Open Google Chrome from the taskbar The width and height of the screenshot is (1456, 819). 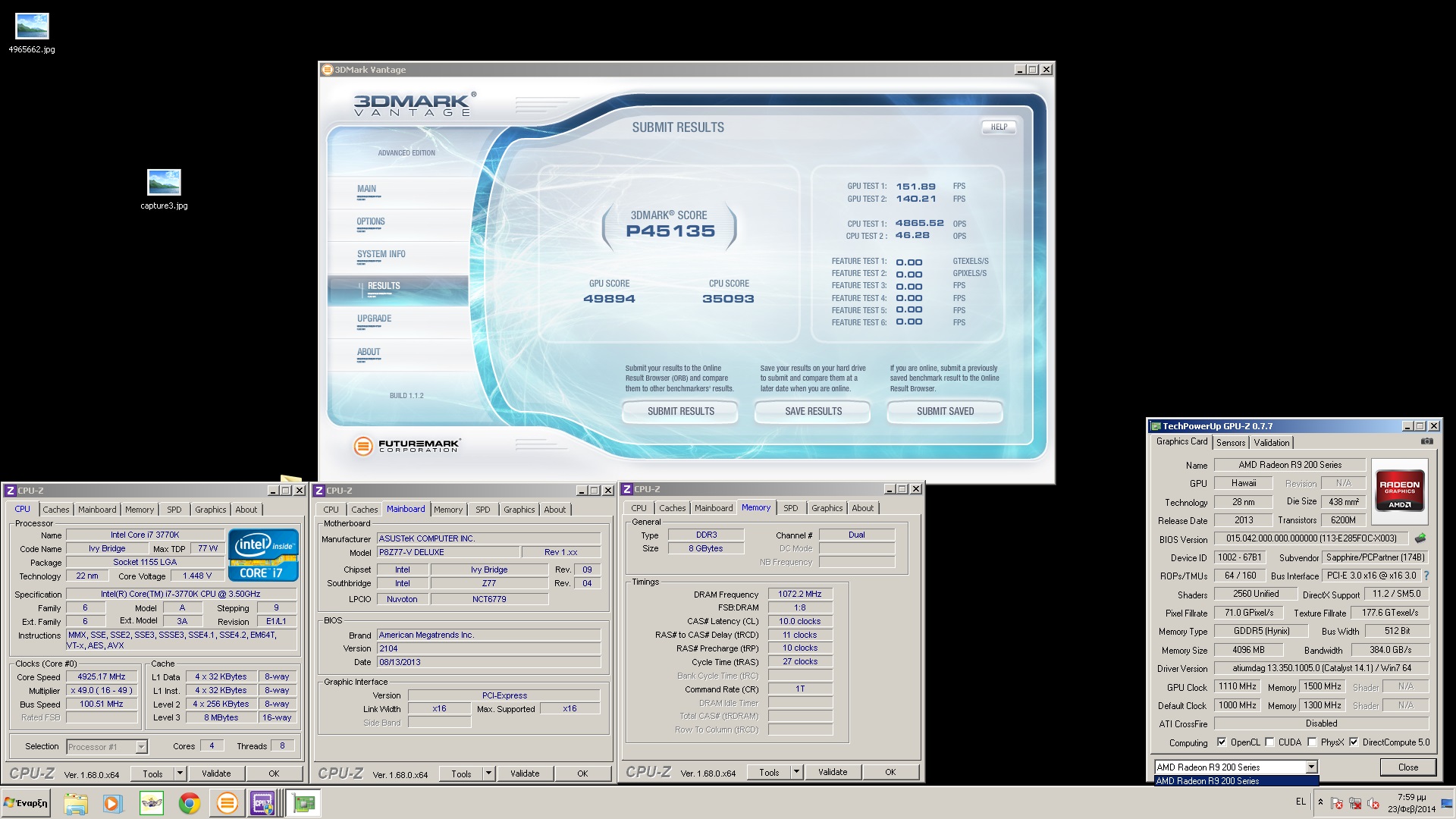click(x=189, y=803)
